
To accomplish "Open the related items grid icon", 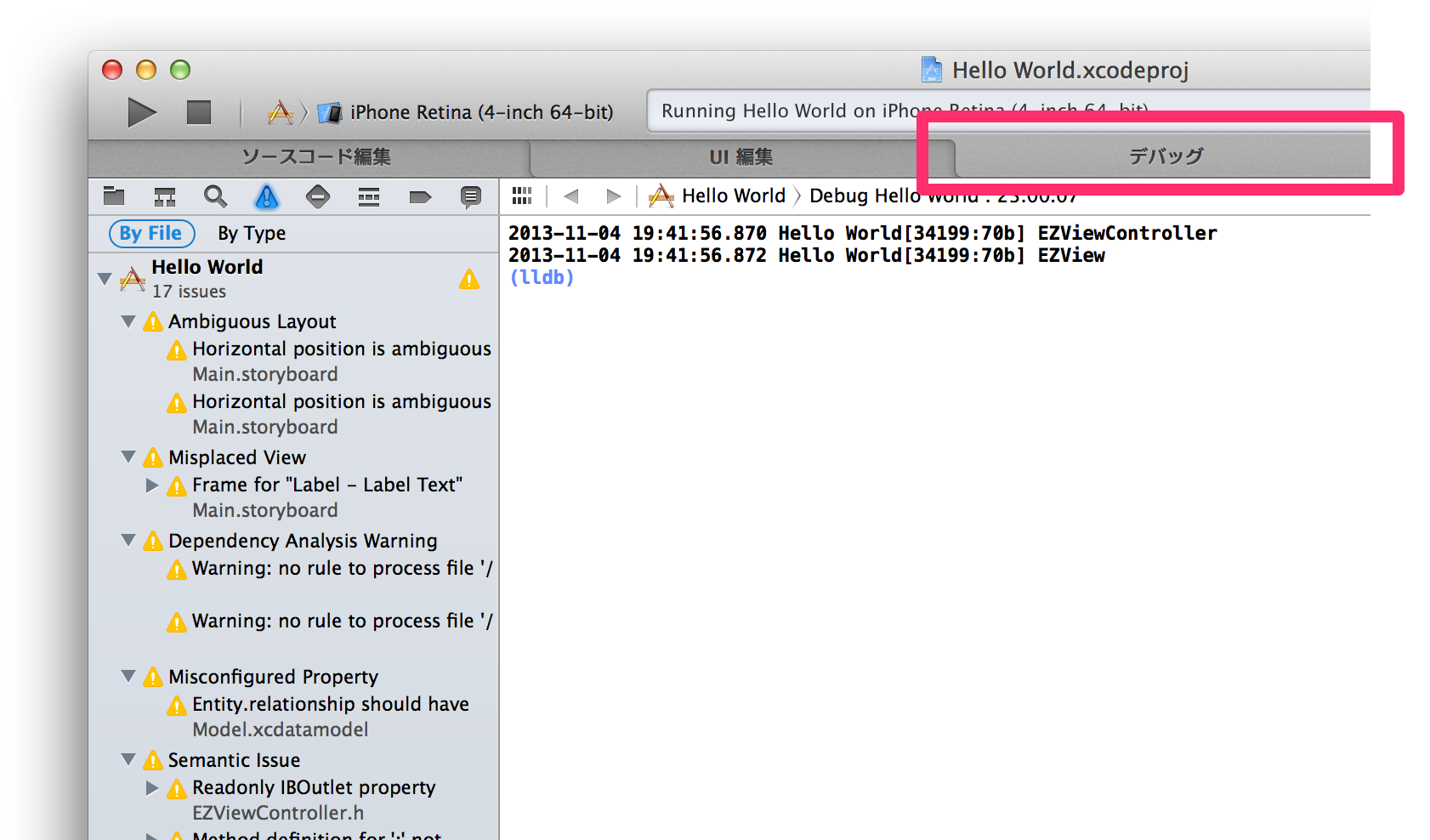I will [522, 196].
